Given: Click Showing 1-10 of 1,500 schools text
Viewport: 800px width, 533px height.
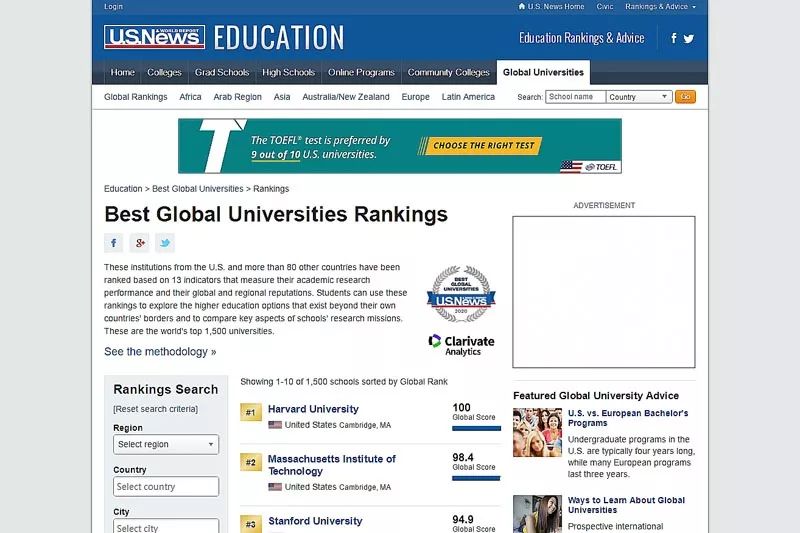Looking at the screenshot, I should 344,382.
